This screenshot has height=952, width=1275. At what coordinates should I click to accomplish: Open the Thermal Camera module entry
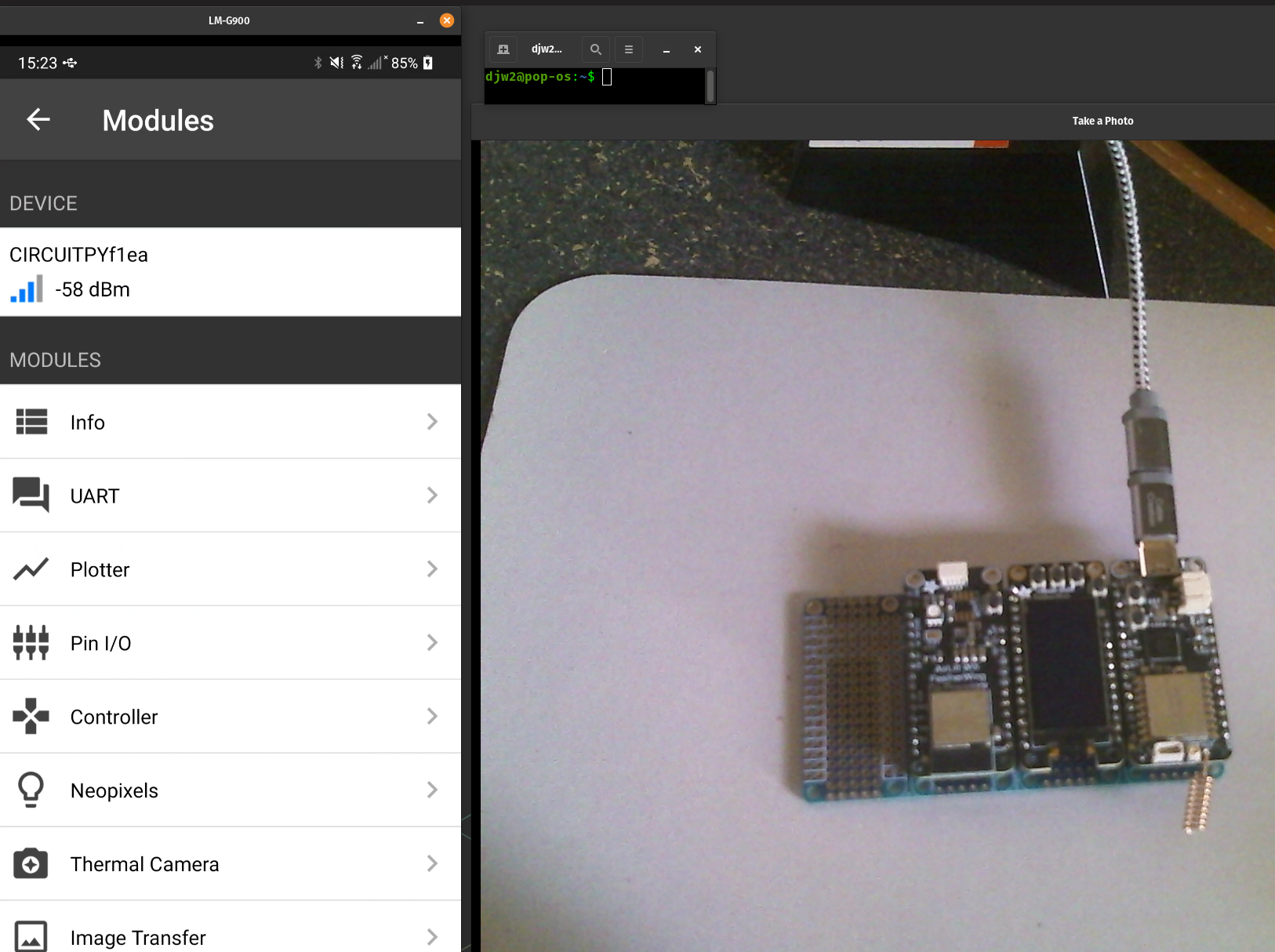[145, 864]
